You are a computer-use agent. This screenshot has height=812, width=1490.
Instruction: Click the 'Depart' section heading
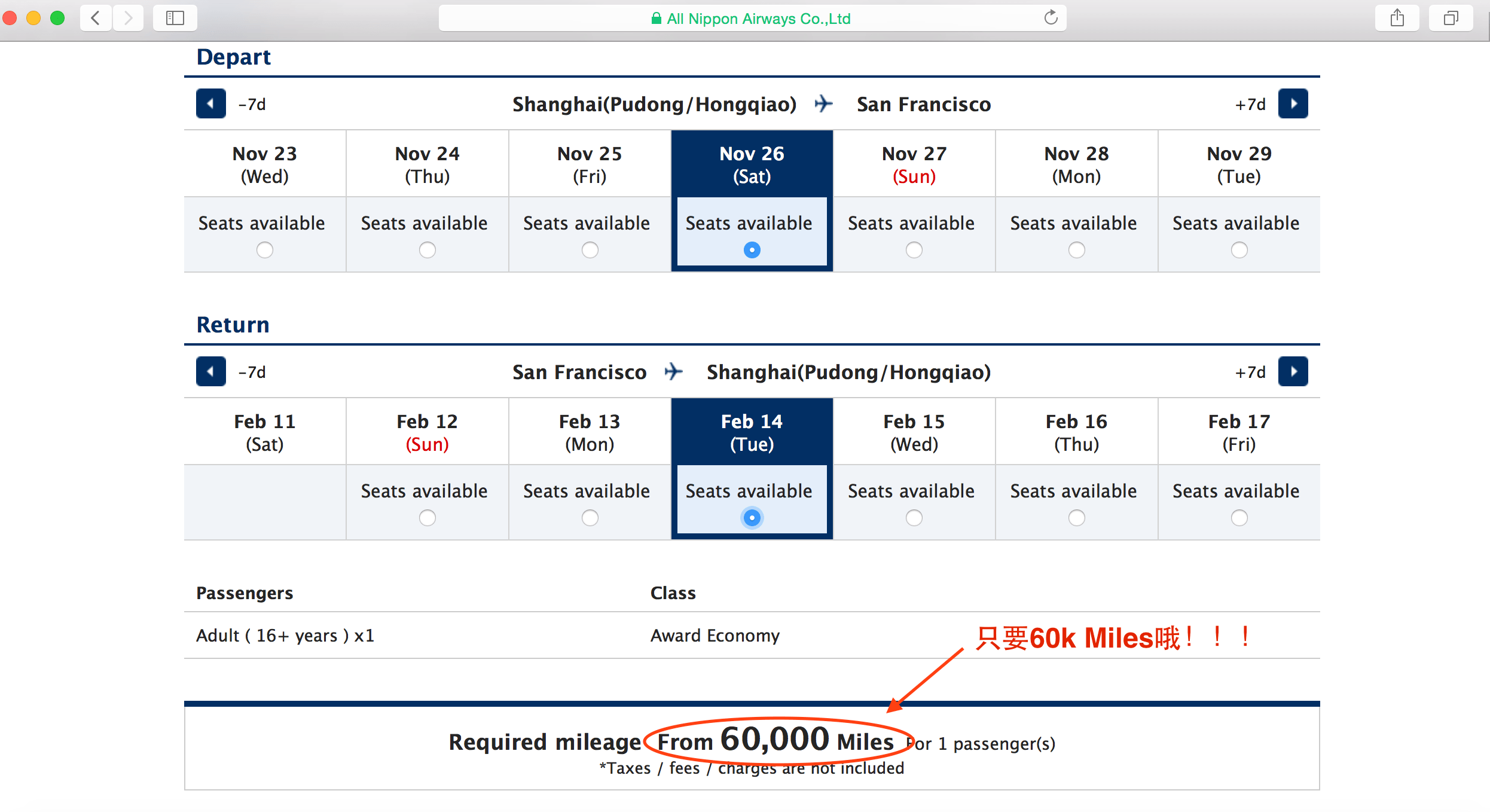tap(234, 57)
